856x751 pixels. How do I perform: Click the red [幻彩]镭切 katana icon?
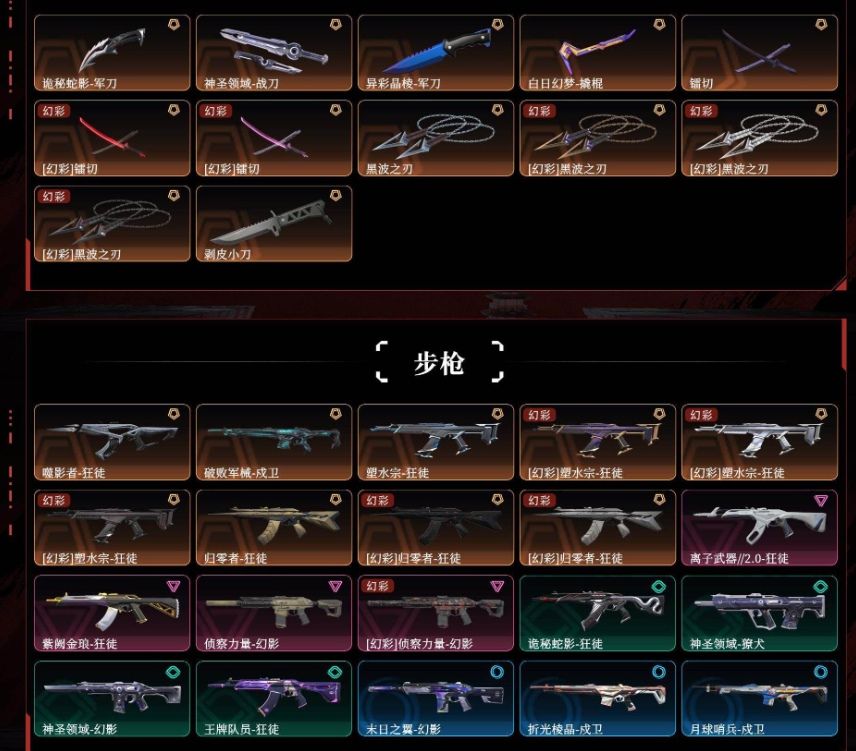(x=112, y=137)
